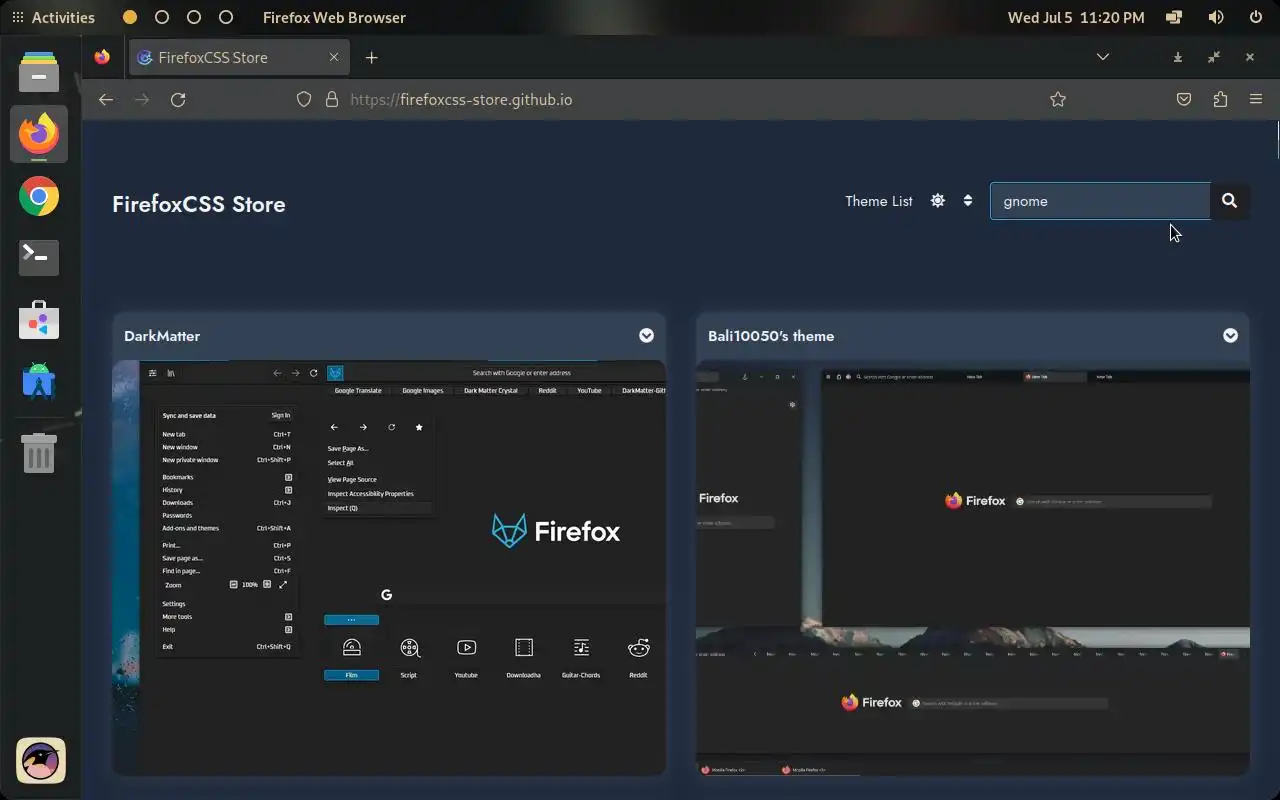Open the Firefox hamburger menu

(1256, 99)
